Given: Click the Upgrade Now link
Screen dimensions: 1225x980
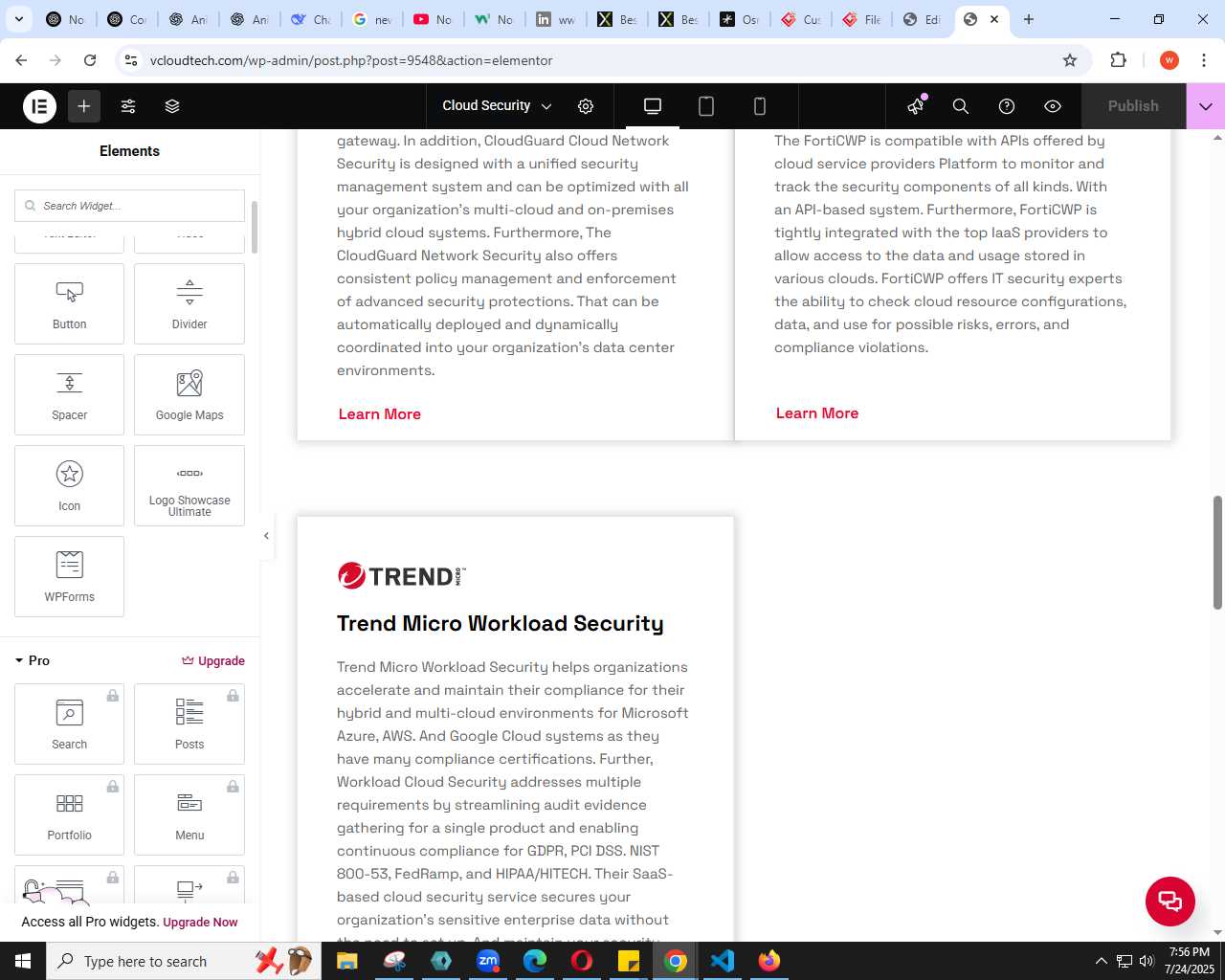Looking at the screenshot, I should point(200,923).
